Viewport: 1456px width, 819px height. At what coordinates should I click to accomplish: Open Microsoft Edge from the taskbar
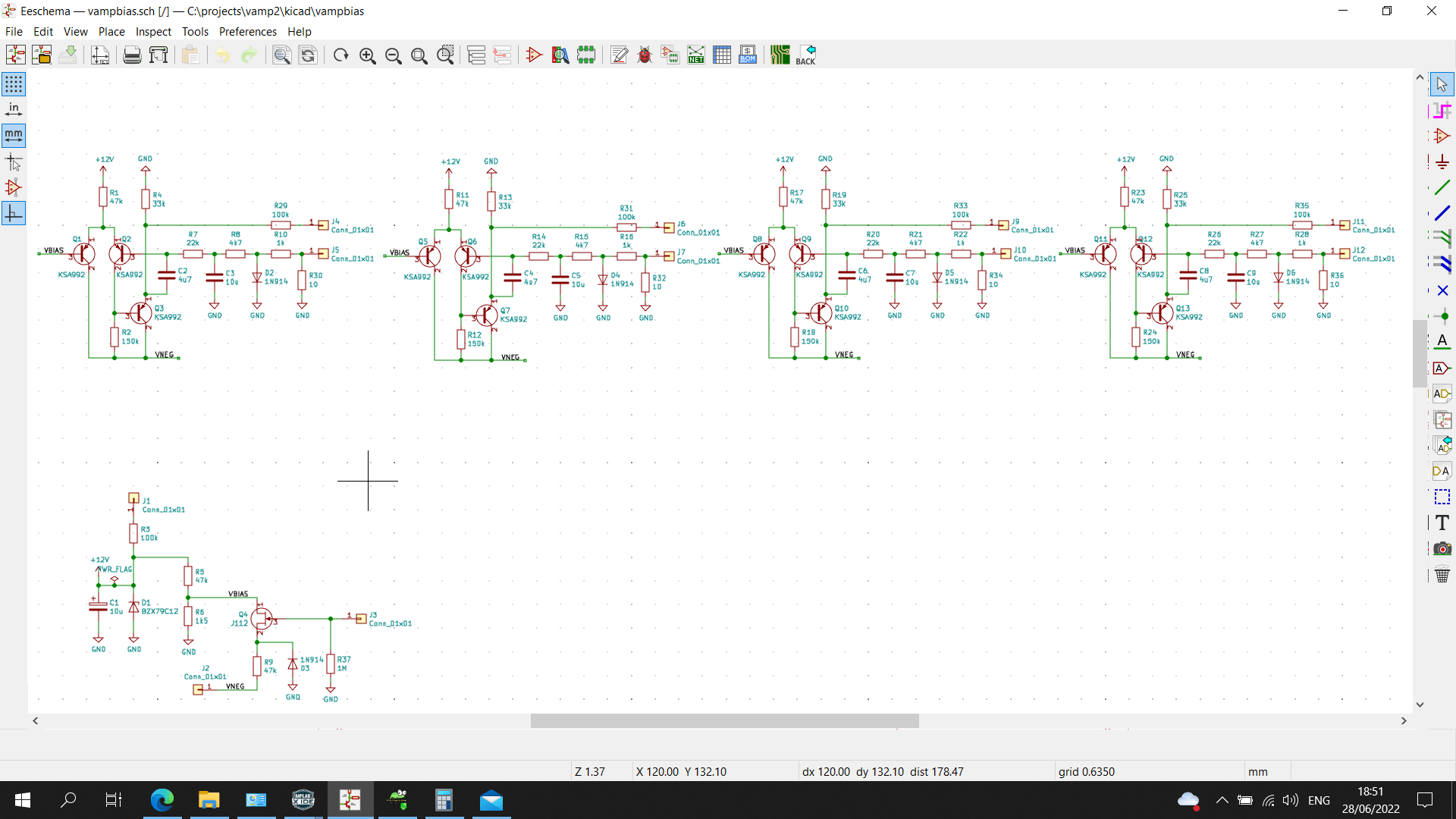click(162, 800)
